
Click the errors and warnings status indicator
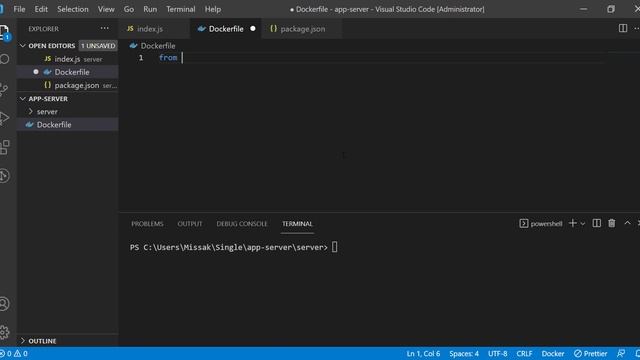[x=14, y=353]
